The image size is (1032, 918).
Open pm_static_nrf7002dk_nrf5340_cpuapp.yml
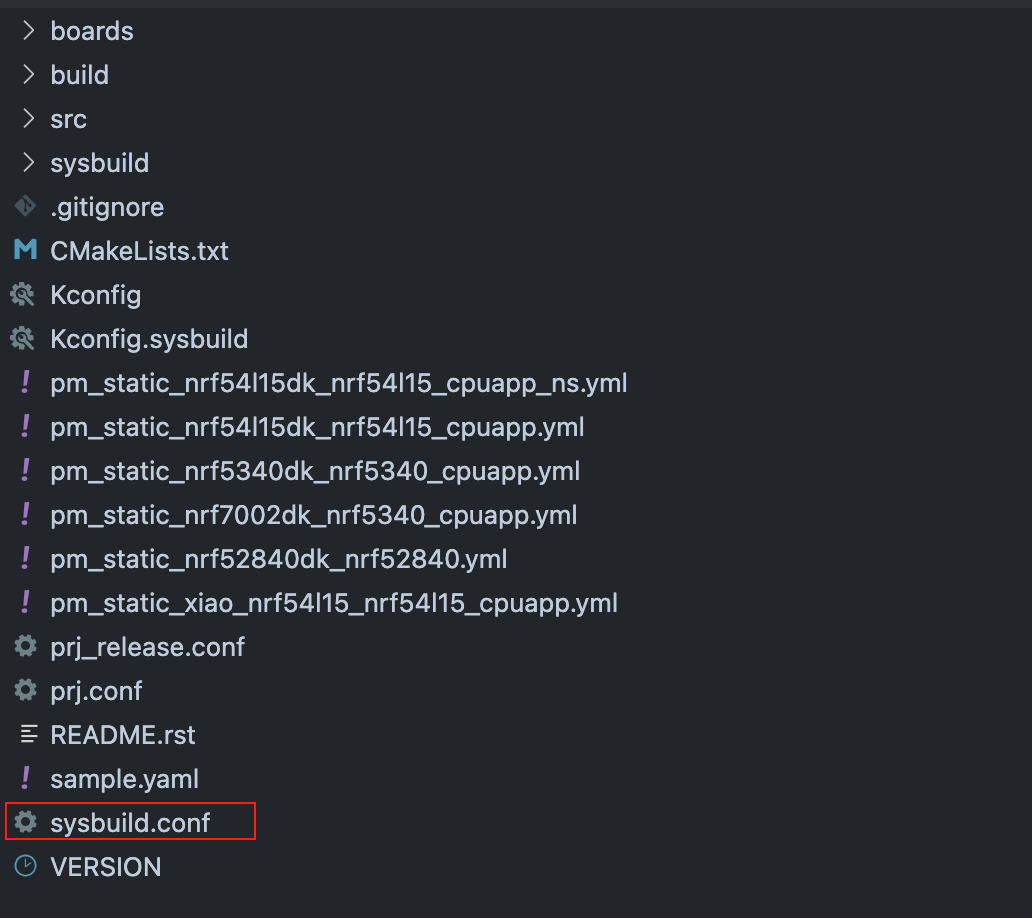(x=313, y=515)
